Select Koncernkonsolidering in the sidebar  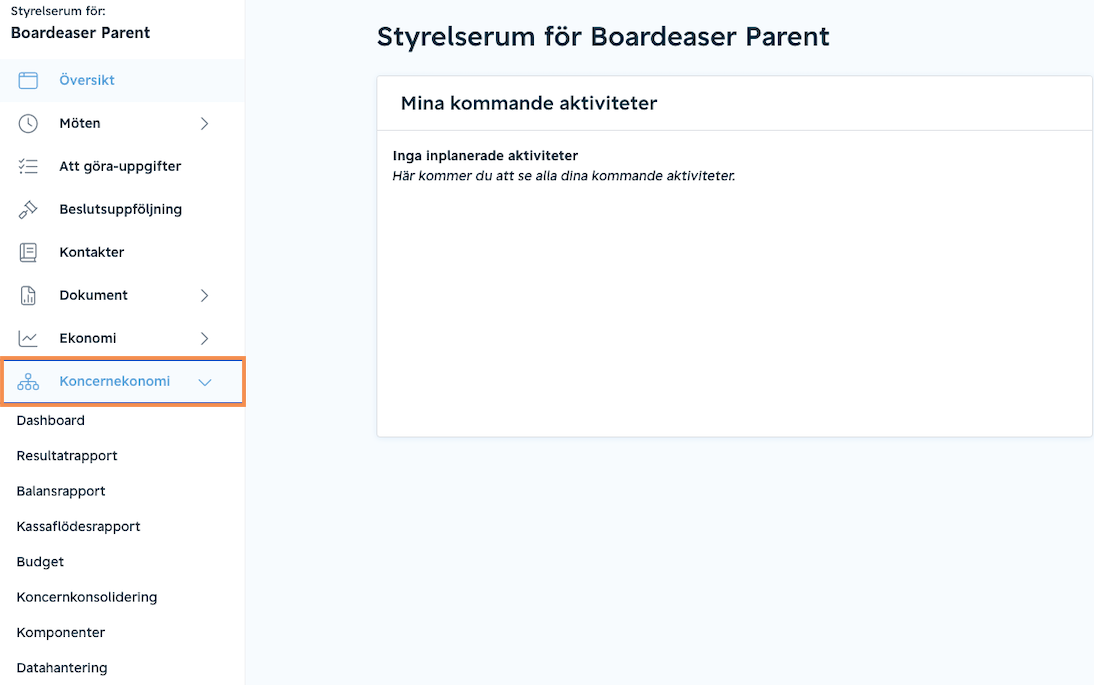tap(87, 597)
